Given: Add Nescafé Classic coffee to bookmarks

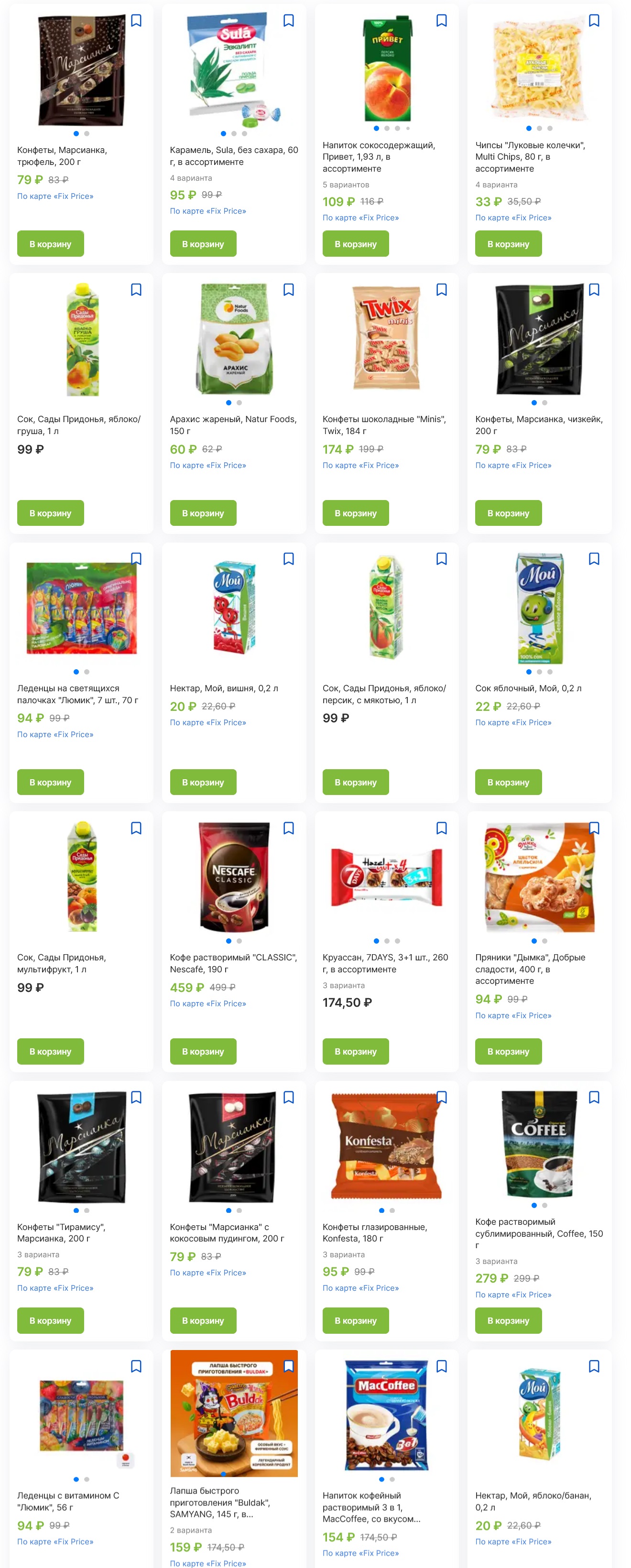Looking at the screenshot, I should click(289, 828).
